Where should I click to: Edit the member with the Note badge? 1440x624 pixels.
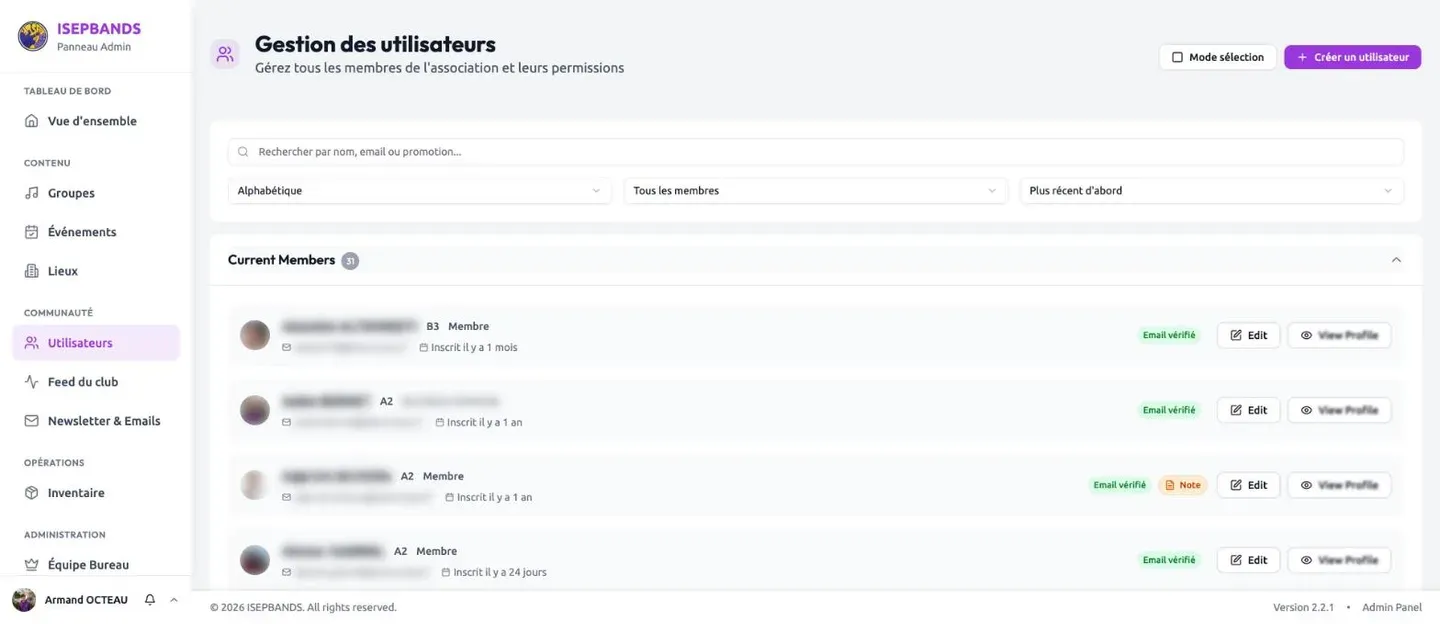pyautogui.click(x=1248, y=485)
